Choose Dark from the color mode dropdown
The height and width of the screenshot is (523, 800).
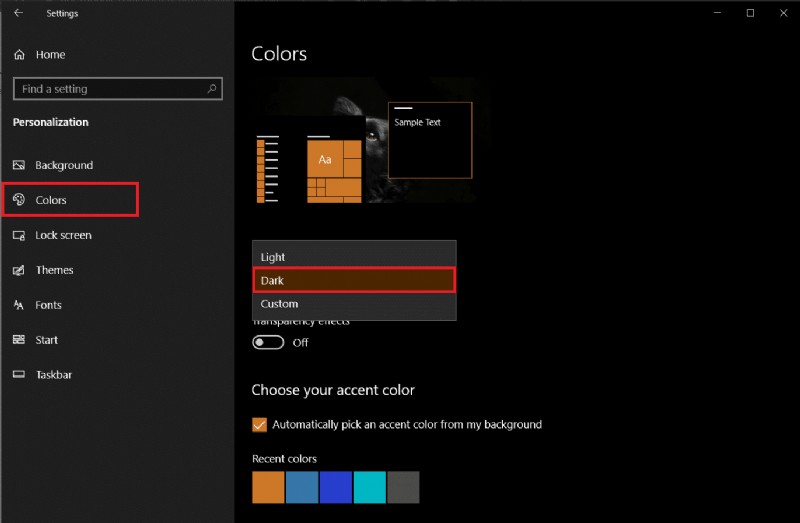tap(354, 280)
